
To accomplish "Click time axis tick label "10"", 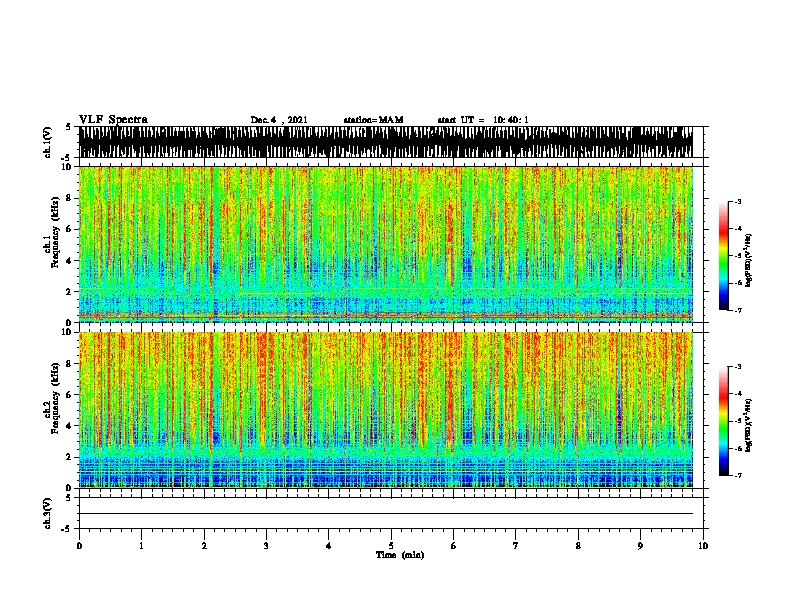I will pyautogui.click(x=703, y=546).
